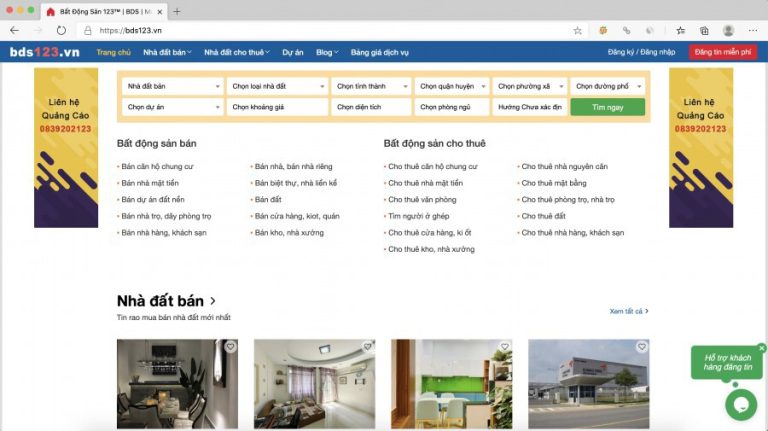Expand the Nhà đất bán nav menu
The image size is (768, 431).
point(167,52)
